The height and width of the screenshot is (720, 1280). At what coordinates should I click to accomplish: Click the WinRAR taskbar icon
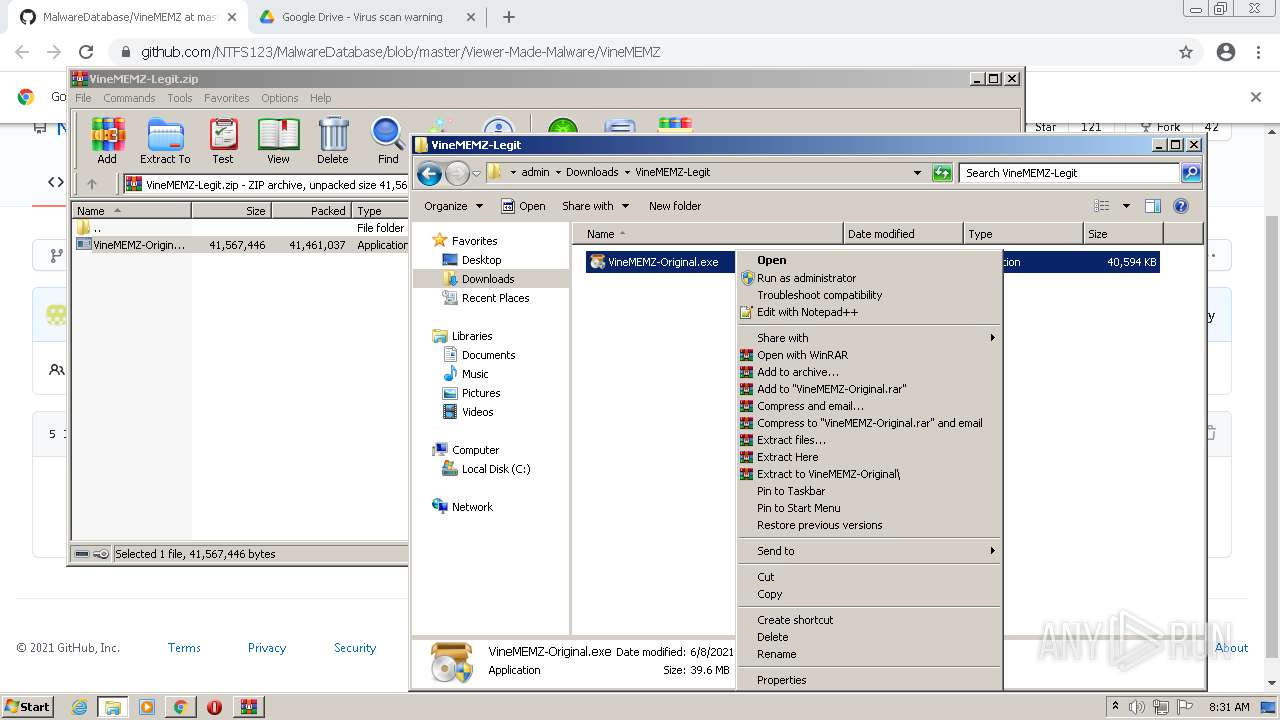point(248,707)
